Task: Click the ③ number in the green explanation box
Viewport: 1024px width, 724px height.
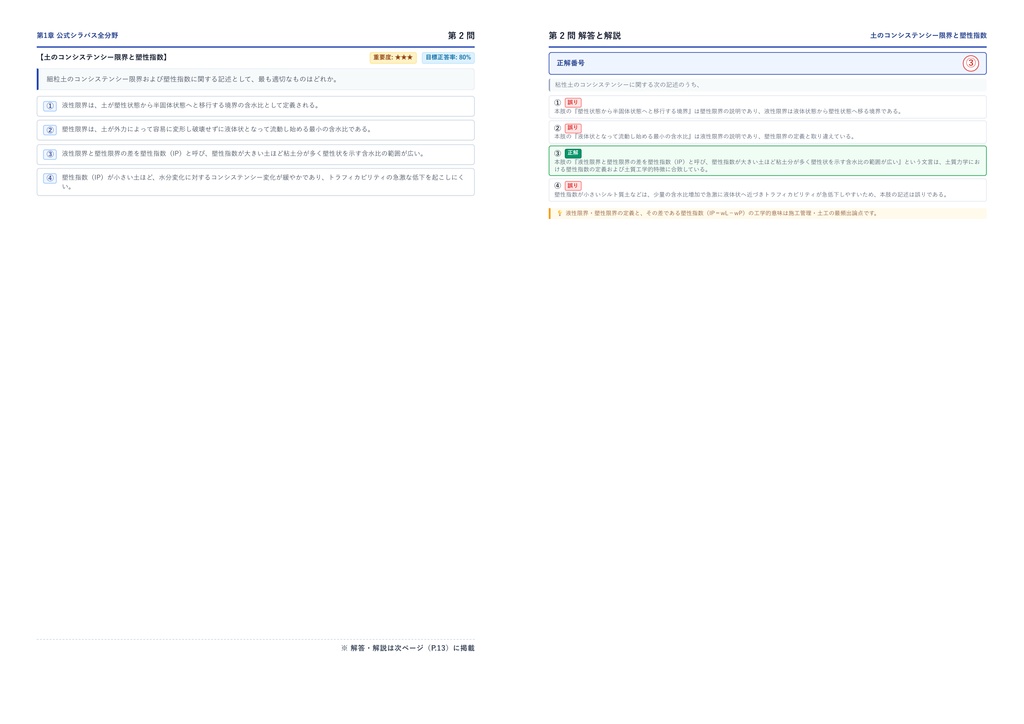Action: [557, 153]
